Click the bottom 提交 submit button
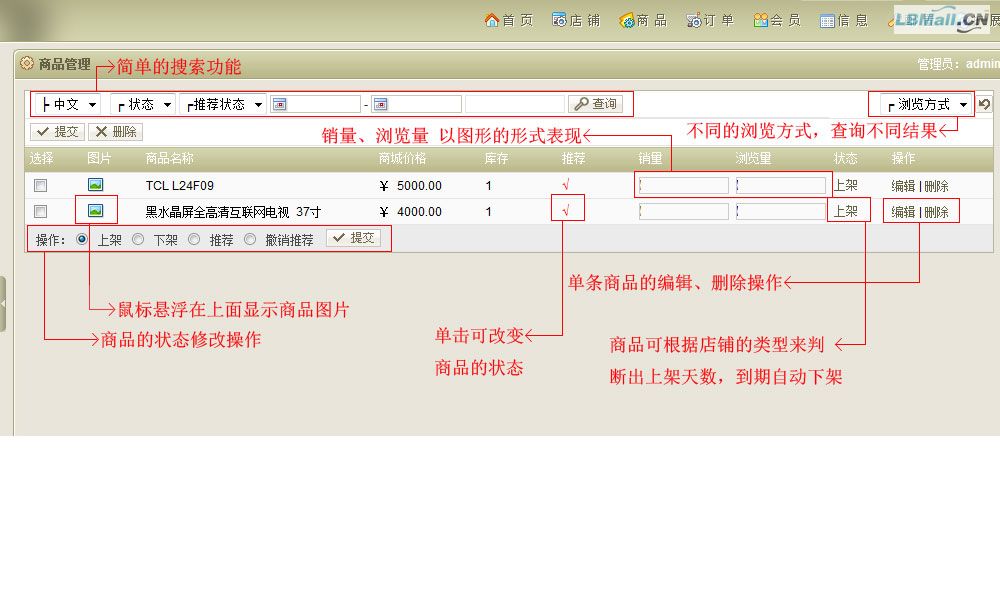 (x=353, y=238)
